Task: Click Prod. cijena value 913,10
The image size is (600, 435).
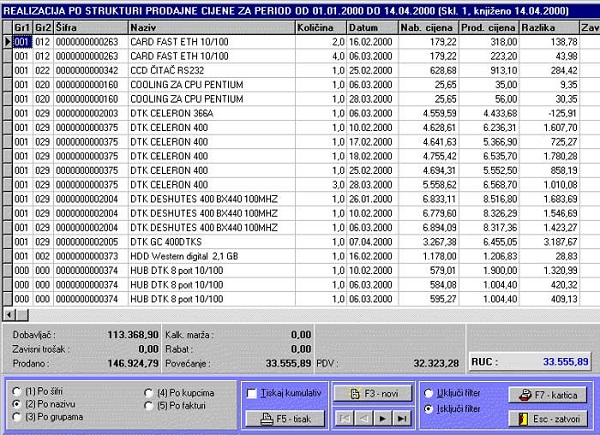Action: click(504, 70)
